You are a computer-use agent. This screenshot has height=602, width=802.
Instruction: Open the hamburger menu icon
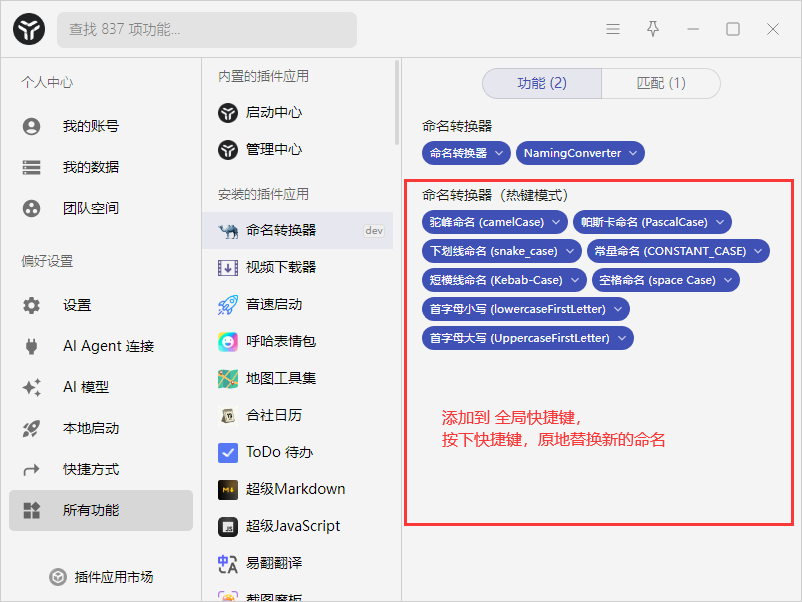613,29
